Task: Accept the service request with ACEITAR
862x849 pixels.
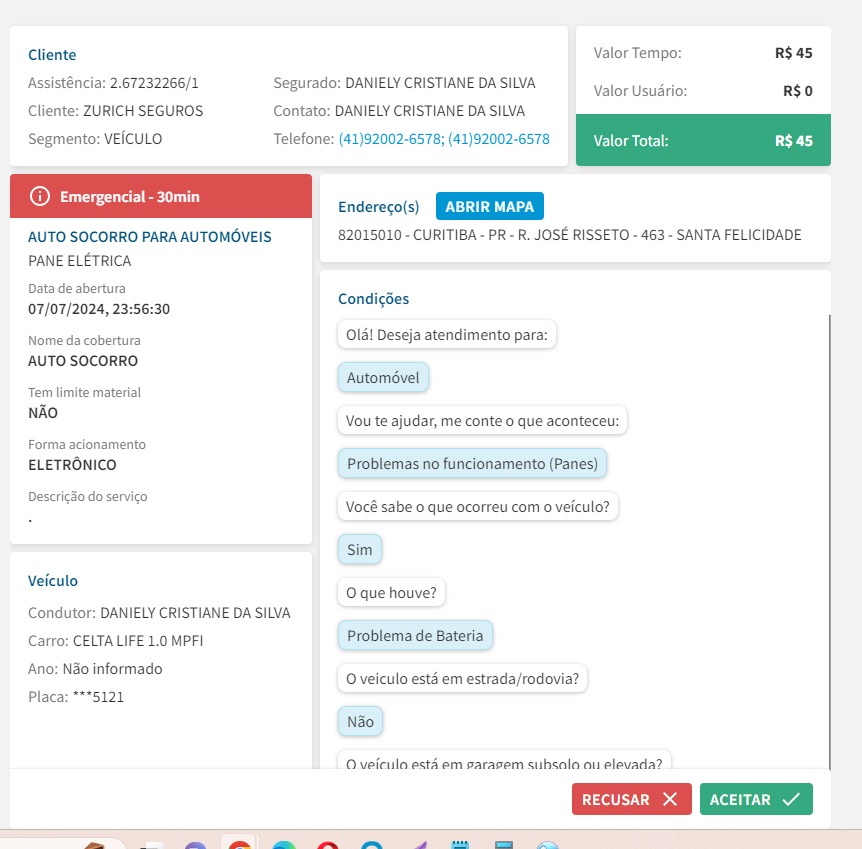Action: click(756, 799)
